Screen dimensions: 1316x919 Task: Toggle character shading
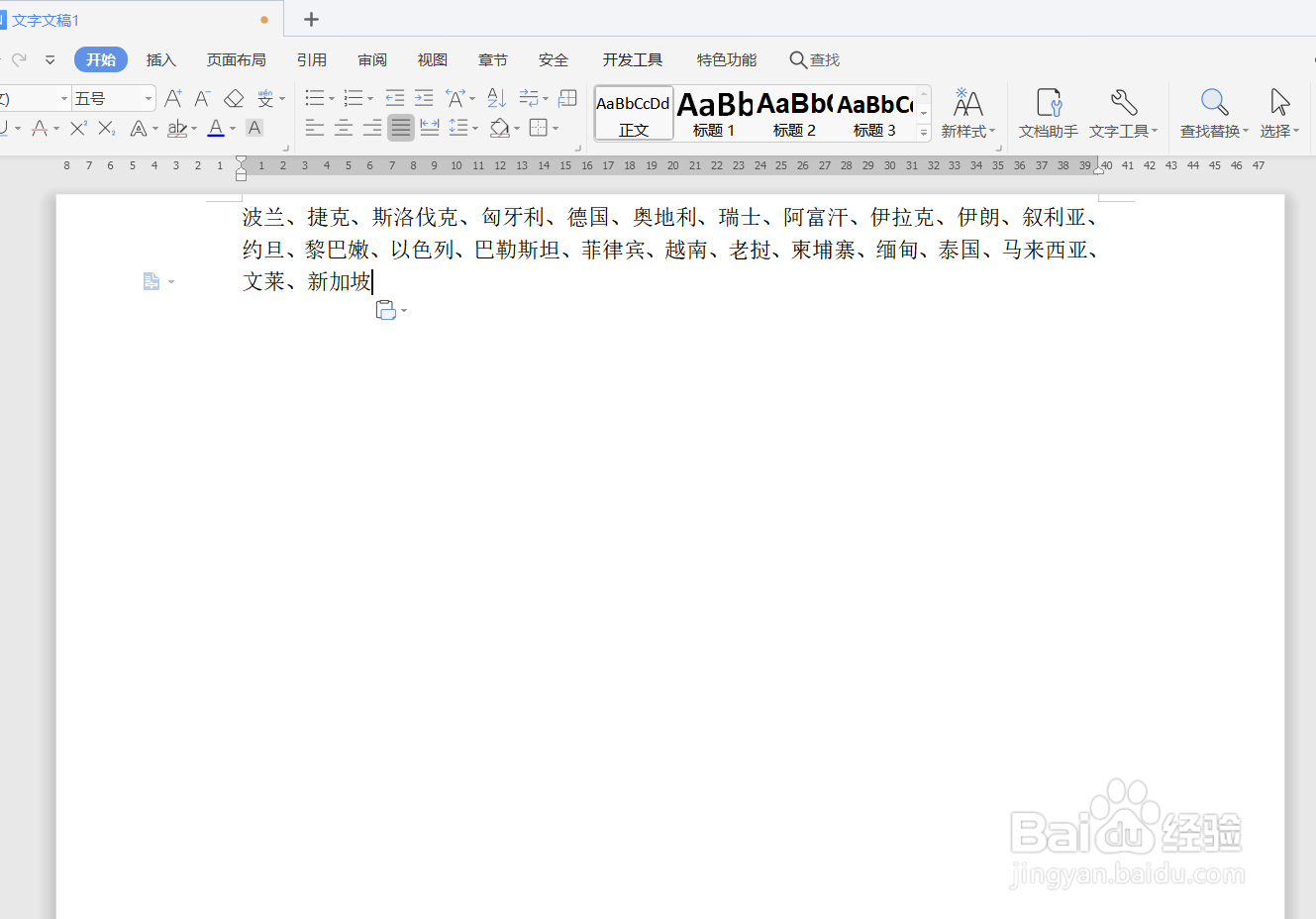pyautogui.click(x=254, y=128)
